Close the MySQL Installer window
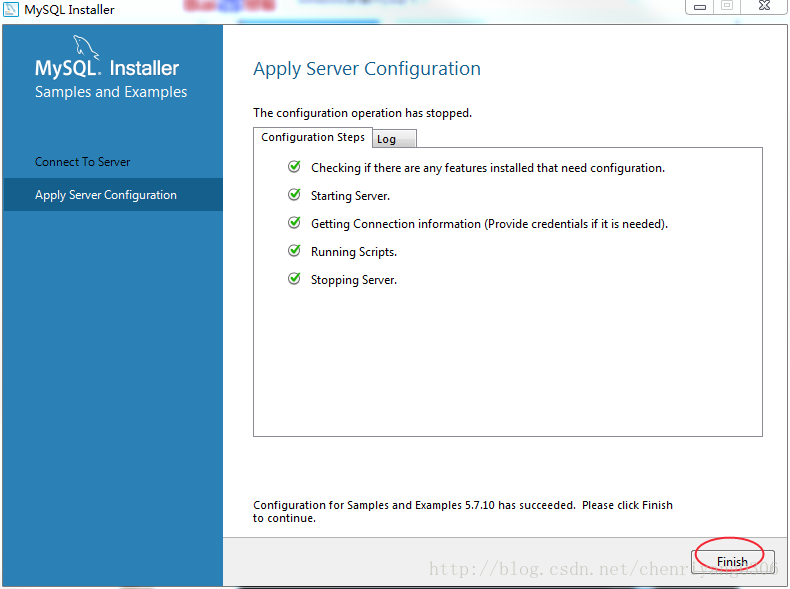Screen dimensions: 790x589 coord(764,6)
